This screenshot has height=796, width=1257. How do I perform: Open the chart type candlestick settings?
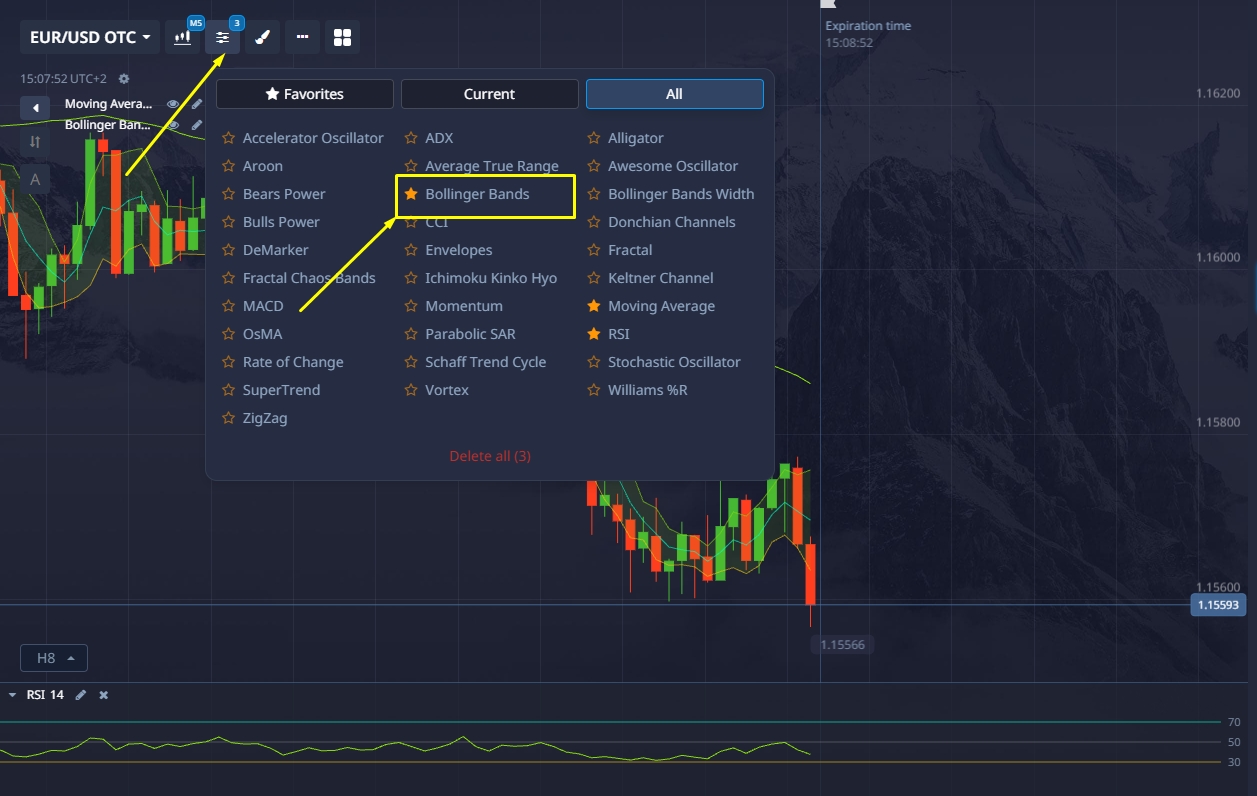click(182, 38)
